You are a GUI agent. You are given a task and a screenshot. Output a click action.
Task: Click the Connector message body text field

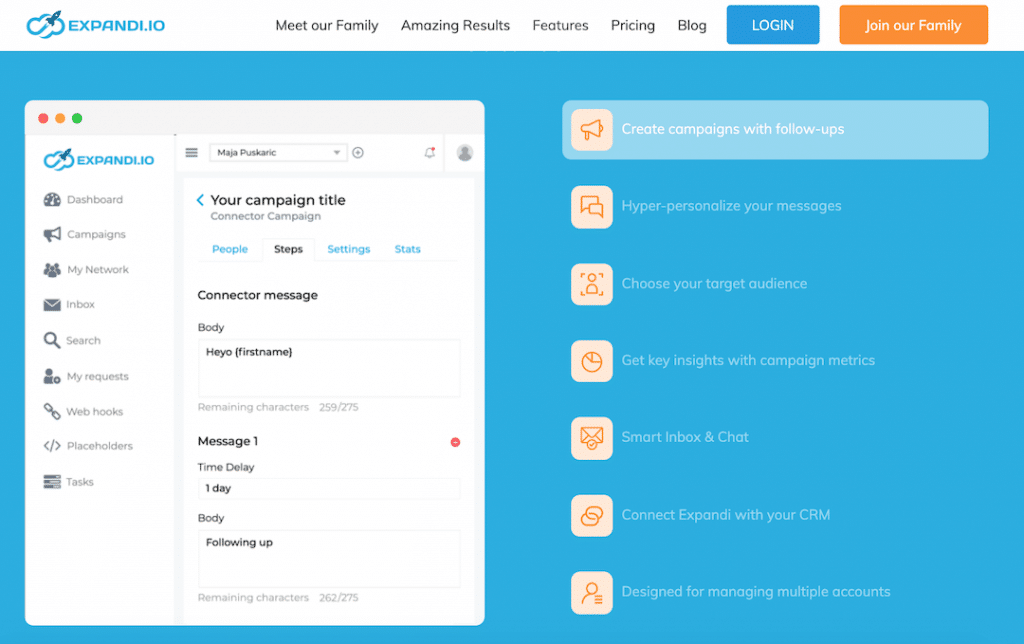tap(328, 367)
